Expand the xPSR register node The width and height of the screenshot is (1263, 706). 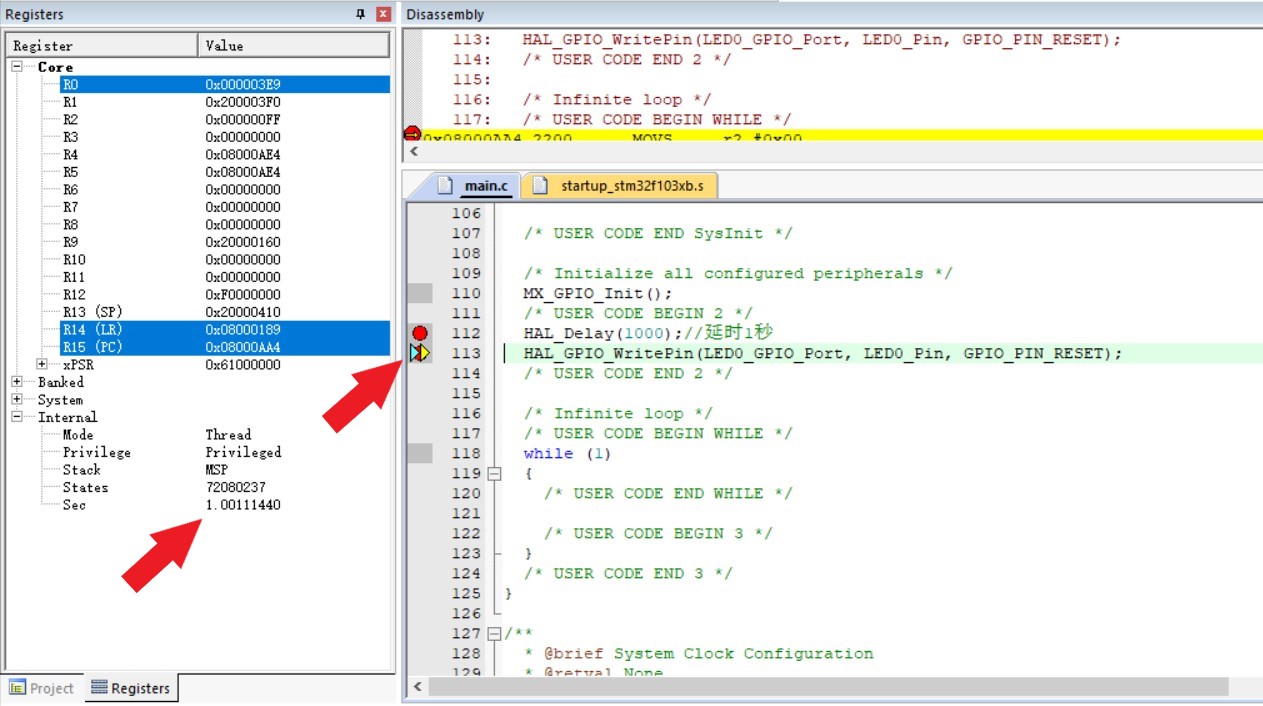click(42, 365)
